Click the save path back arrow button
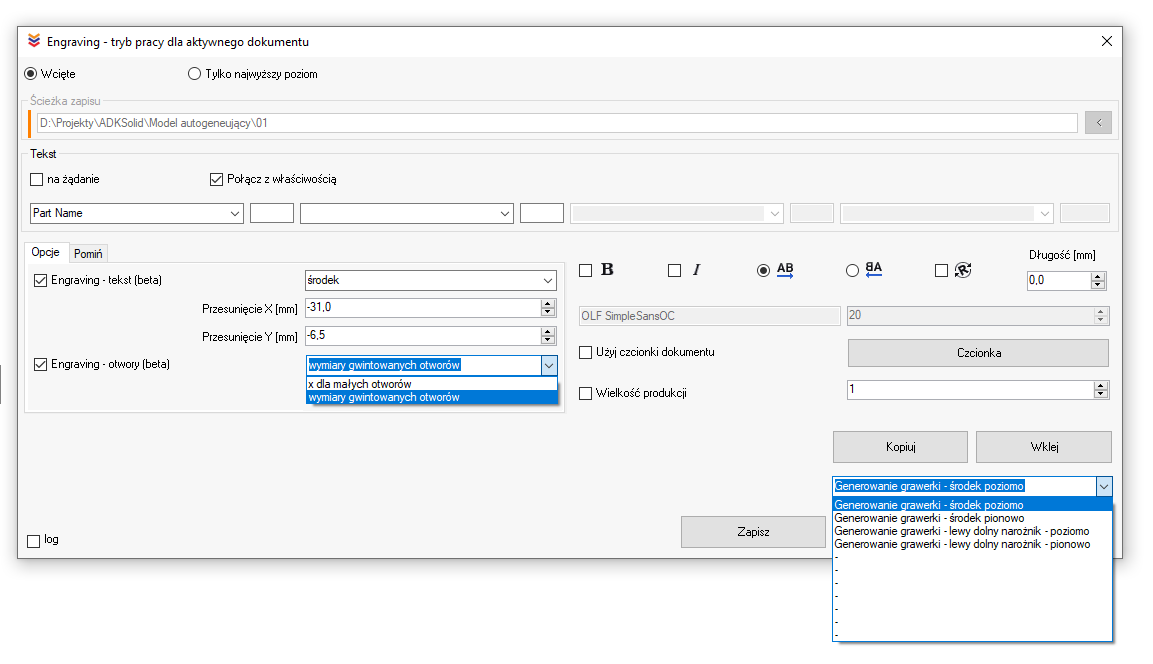 click(1099, 123)
